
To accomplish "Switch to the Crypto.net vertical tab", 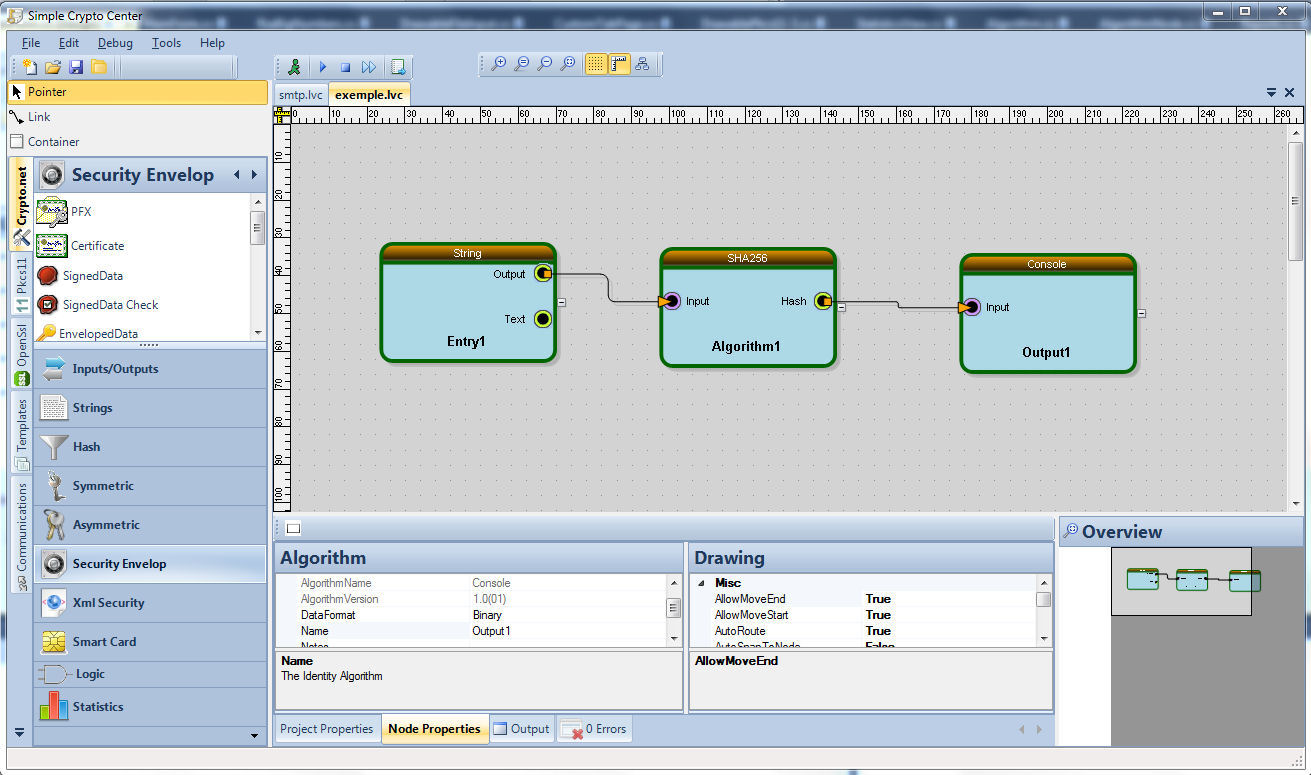I will pos(21,206).
